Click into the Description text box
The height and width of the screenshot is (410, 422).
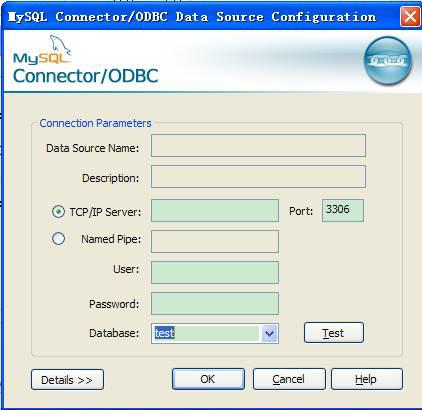coord(258,177)
